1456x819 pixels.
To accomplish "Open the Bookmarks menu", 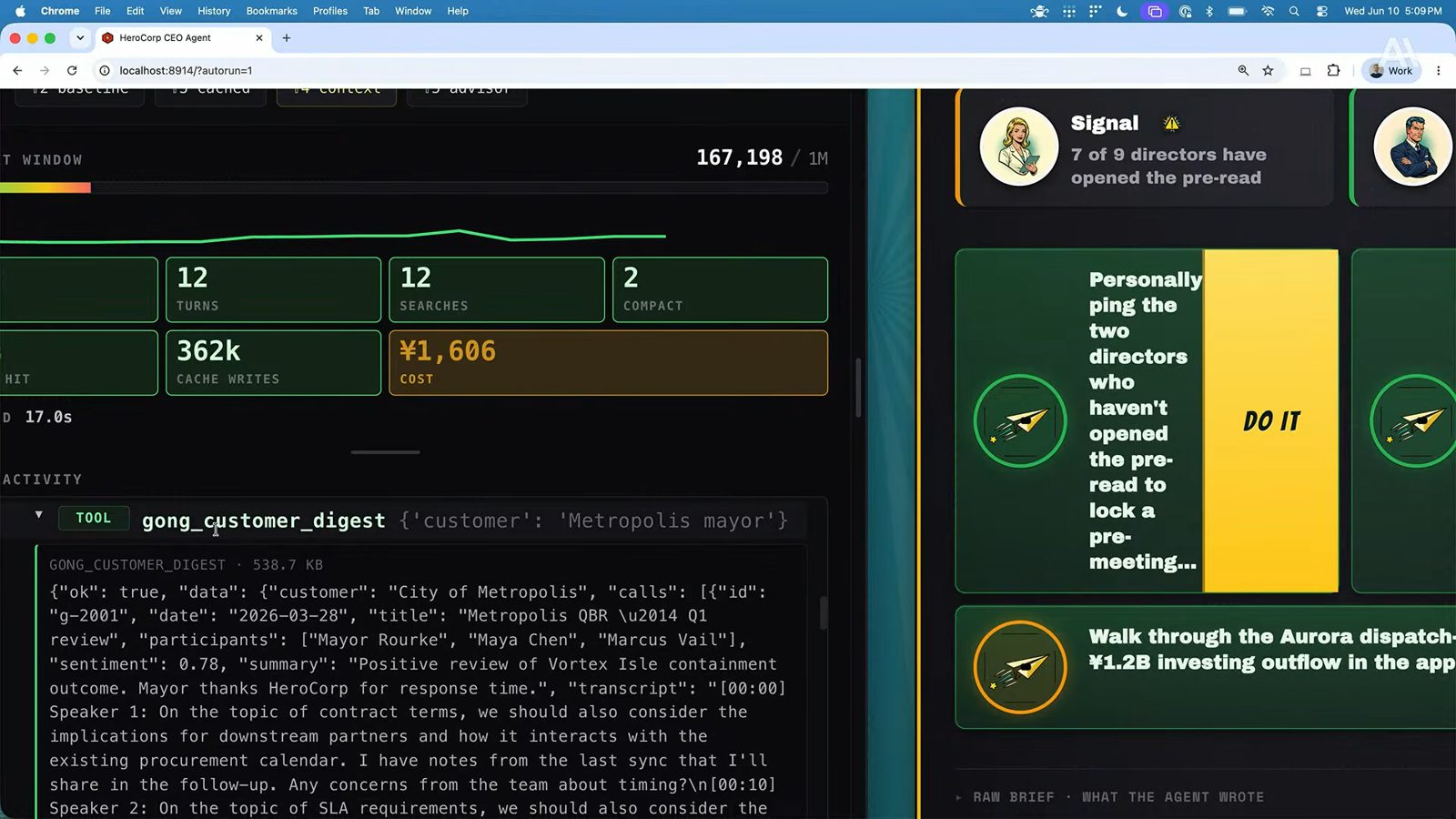I will click(x=272, y=11).
